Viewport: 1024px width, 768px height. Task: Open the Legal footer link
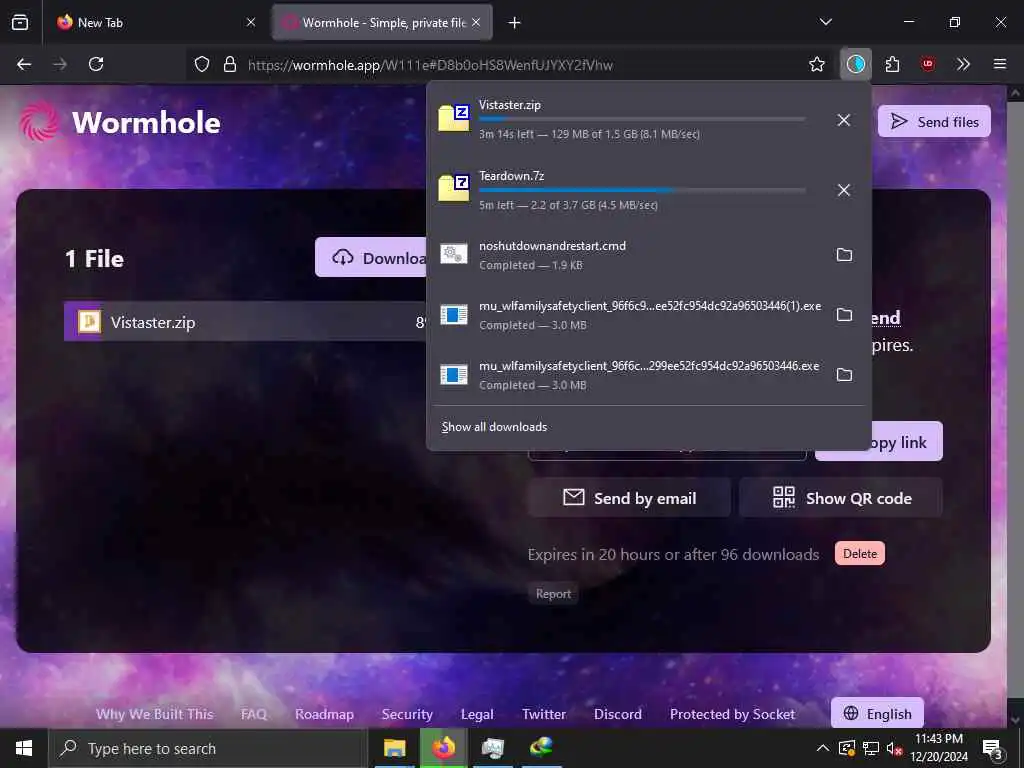(477, 714)
